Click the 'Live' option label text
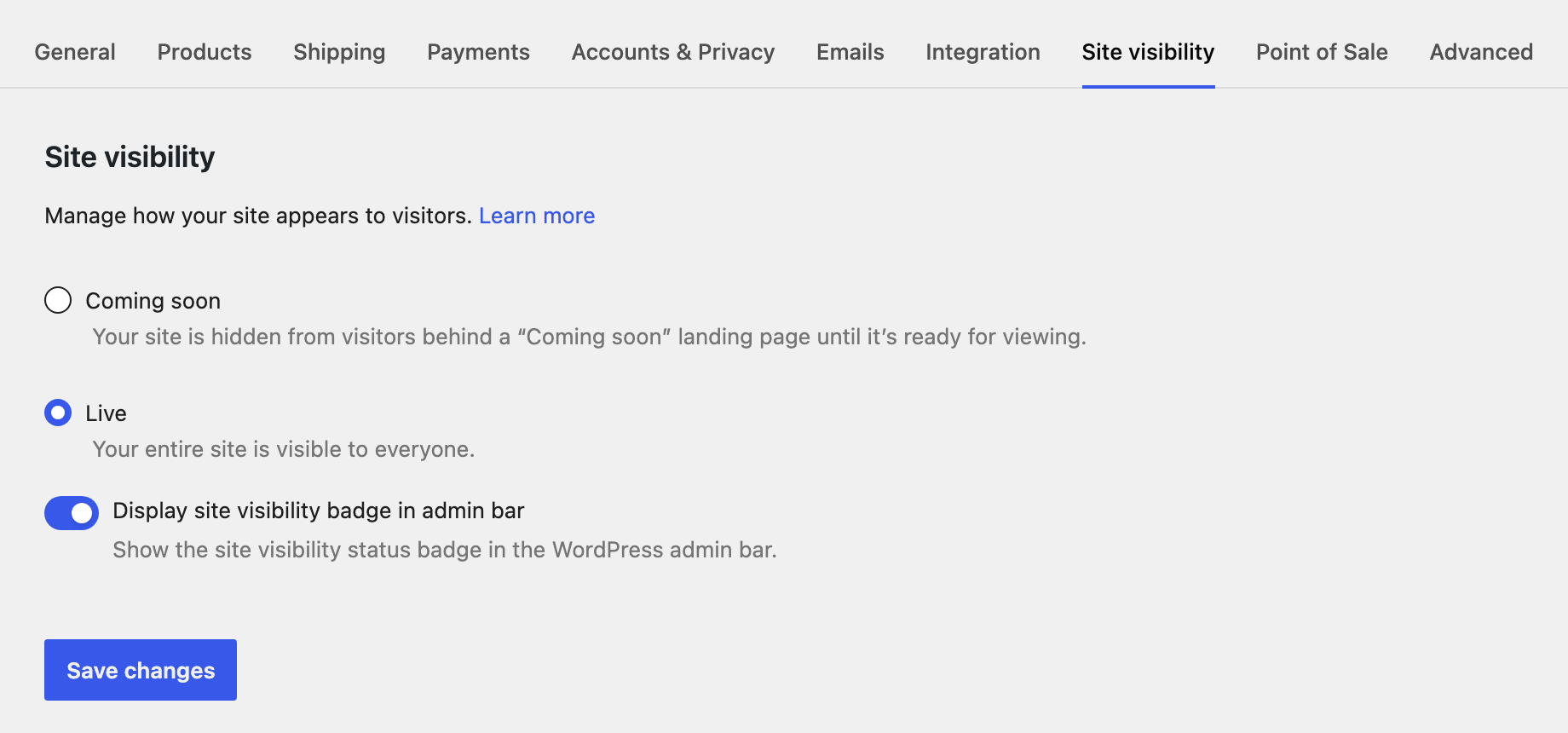The height and width of the screenshot is (733, 1568). 107,413
